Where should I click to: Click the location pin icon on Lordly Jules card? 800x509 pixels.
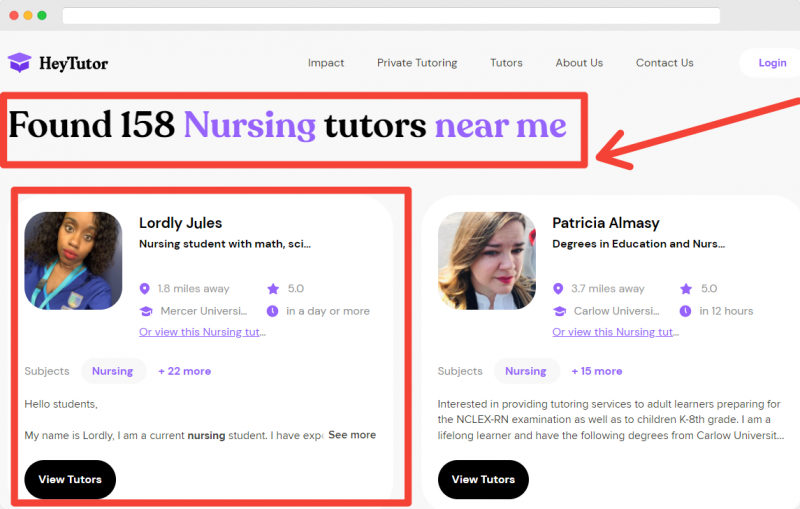tap(145, 289)
